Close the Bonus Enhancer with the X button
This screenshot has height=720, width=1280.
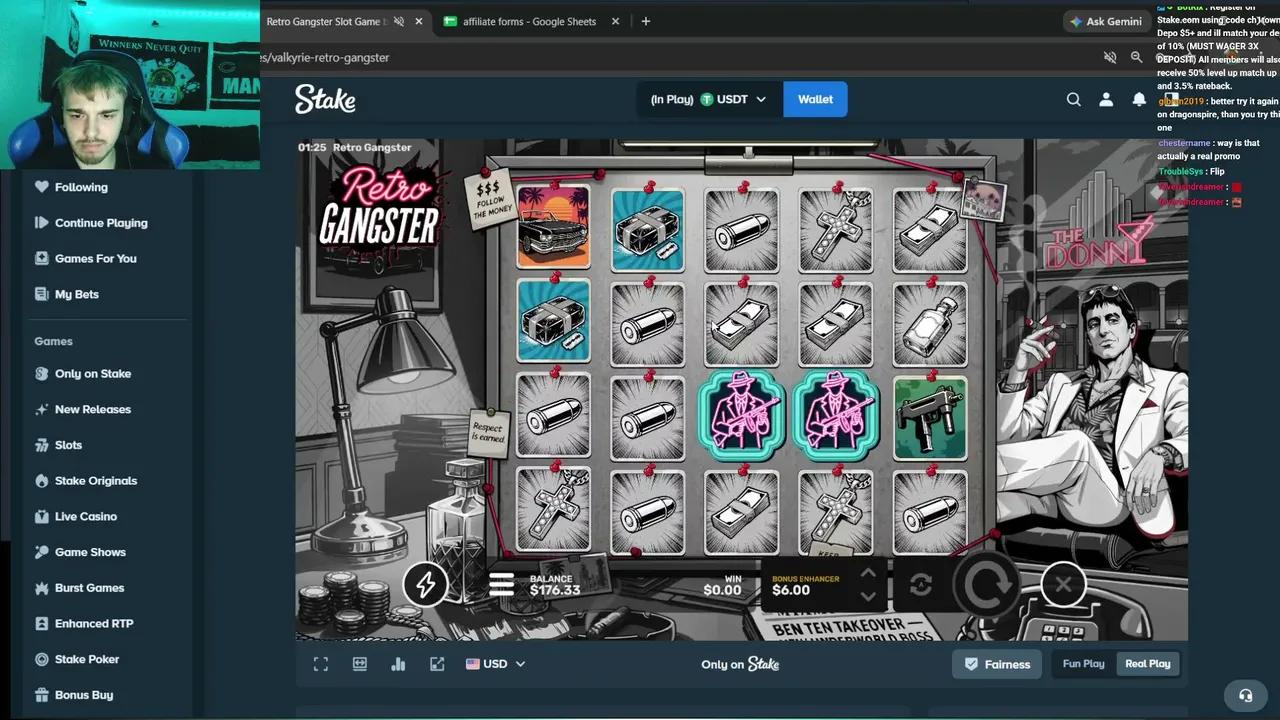click(x=1063, y=584)
